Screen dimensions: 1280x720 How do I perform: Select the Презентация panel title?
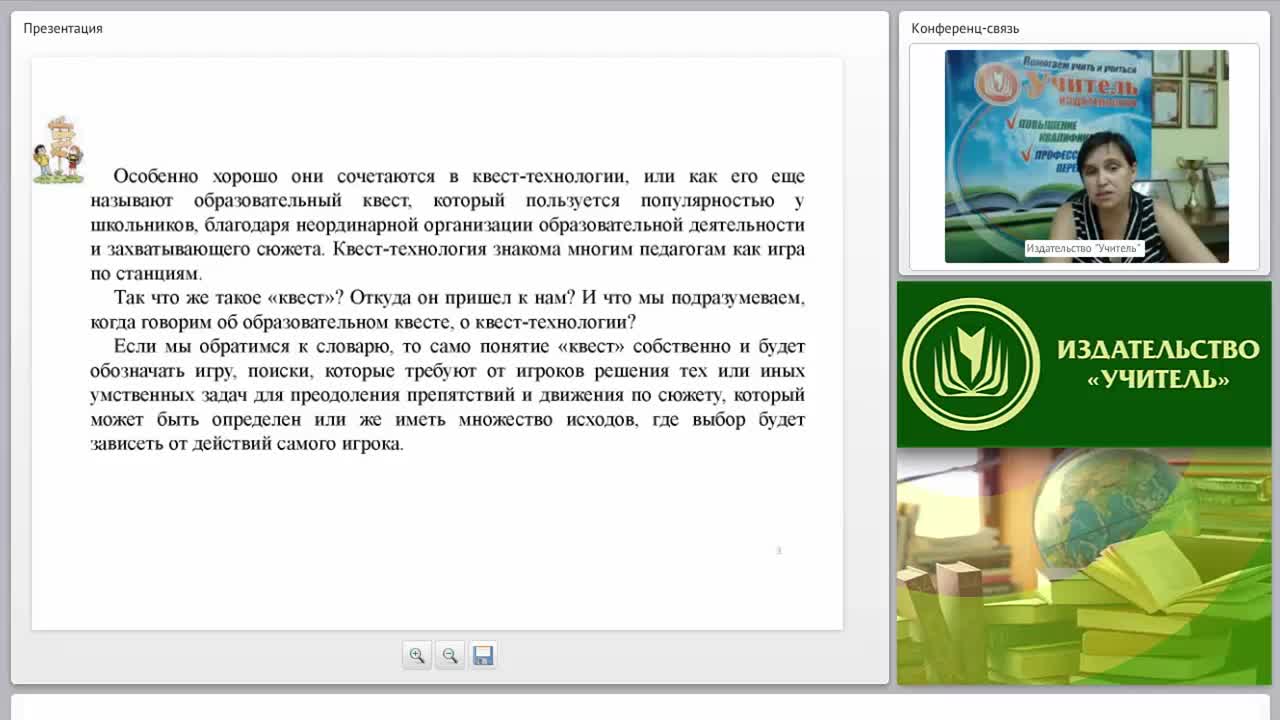pyautogui.click(x=63, y=28)
